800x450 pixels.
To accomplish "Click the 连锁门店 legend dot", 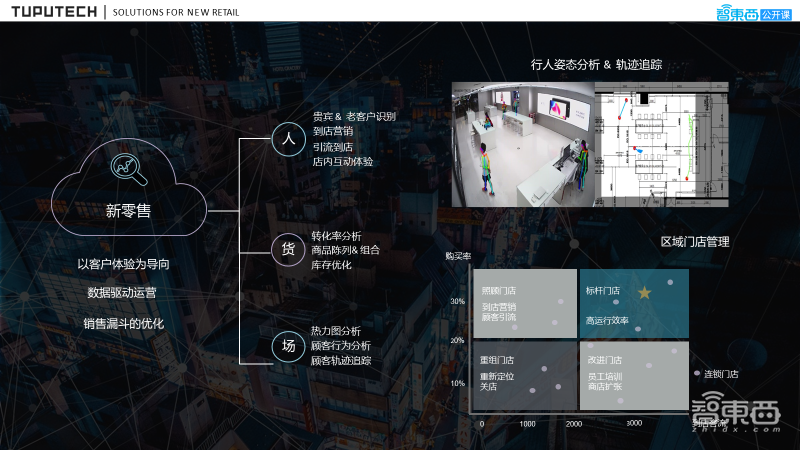I will [x=697, y=374].
